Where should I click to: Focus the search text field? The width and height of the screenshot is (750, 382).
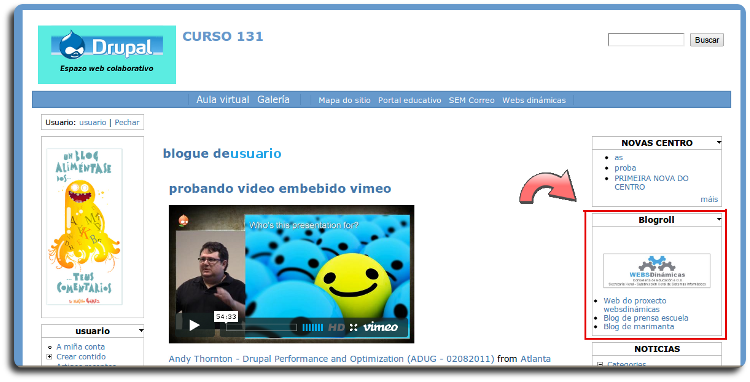tap(646, 40)
